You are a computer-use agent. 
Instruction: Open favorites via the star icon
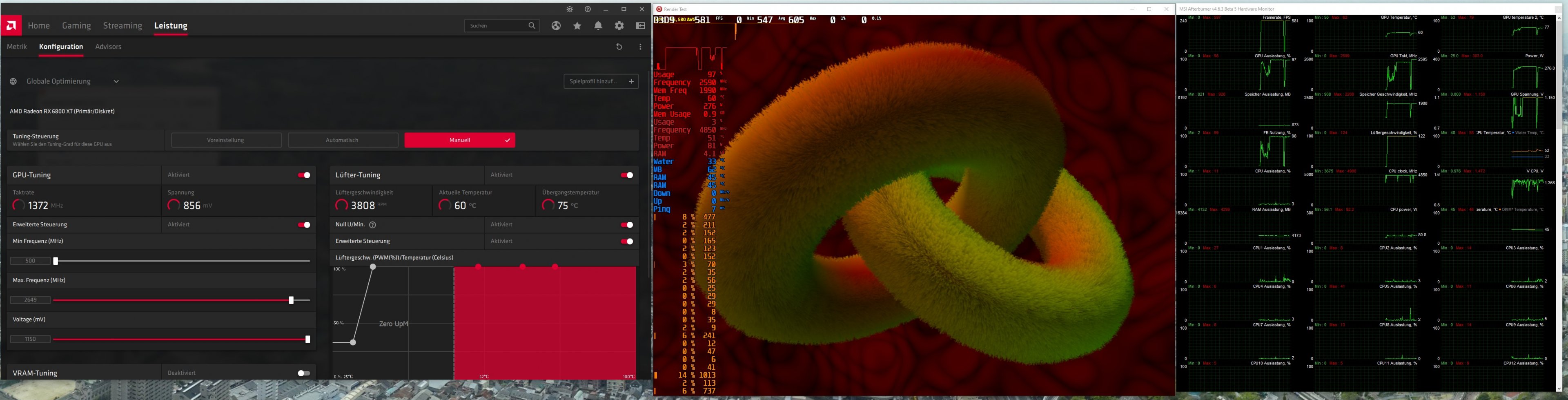(577, 26)
